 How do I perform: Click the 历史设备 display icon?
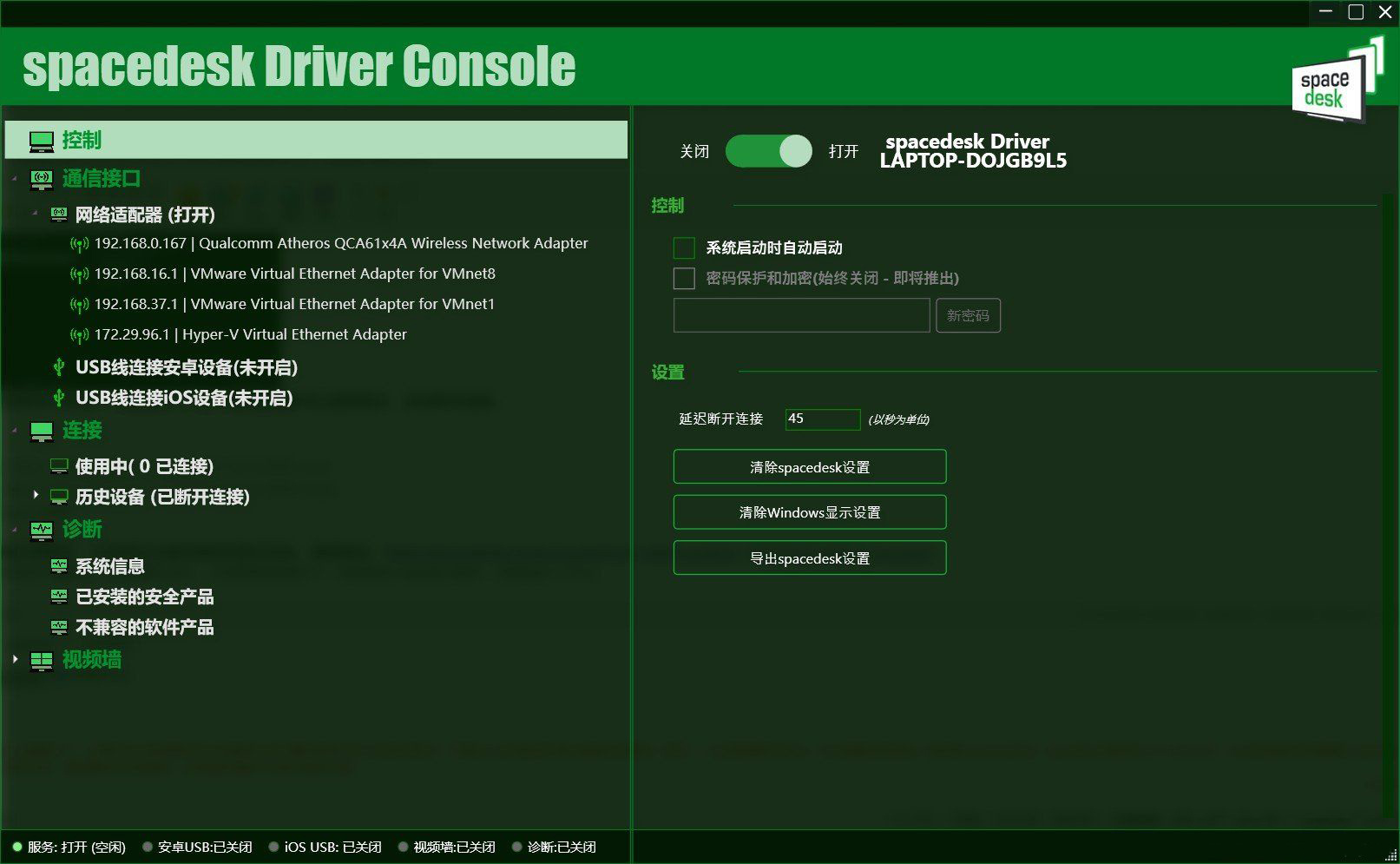(x=59, y=497)
